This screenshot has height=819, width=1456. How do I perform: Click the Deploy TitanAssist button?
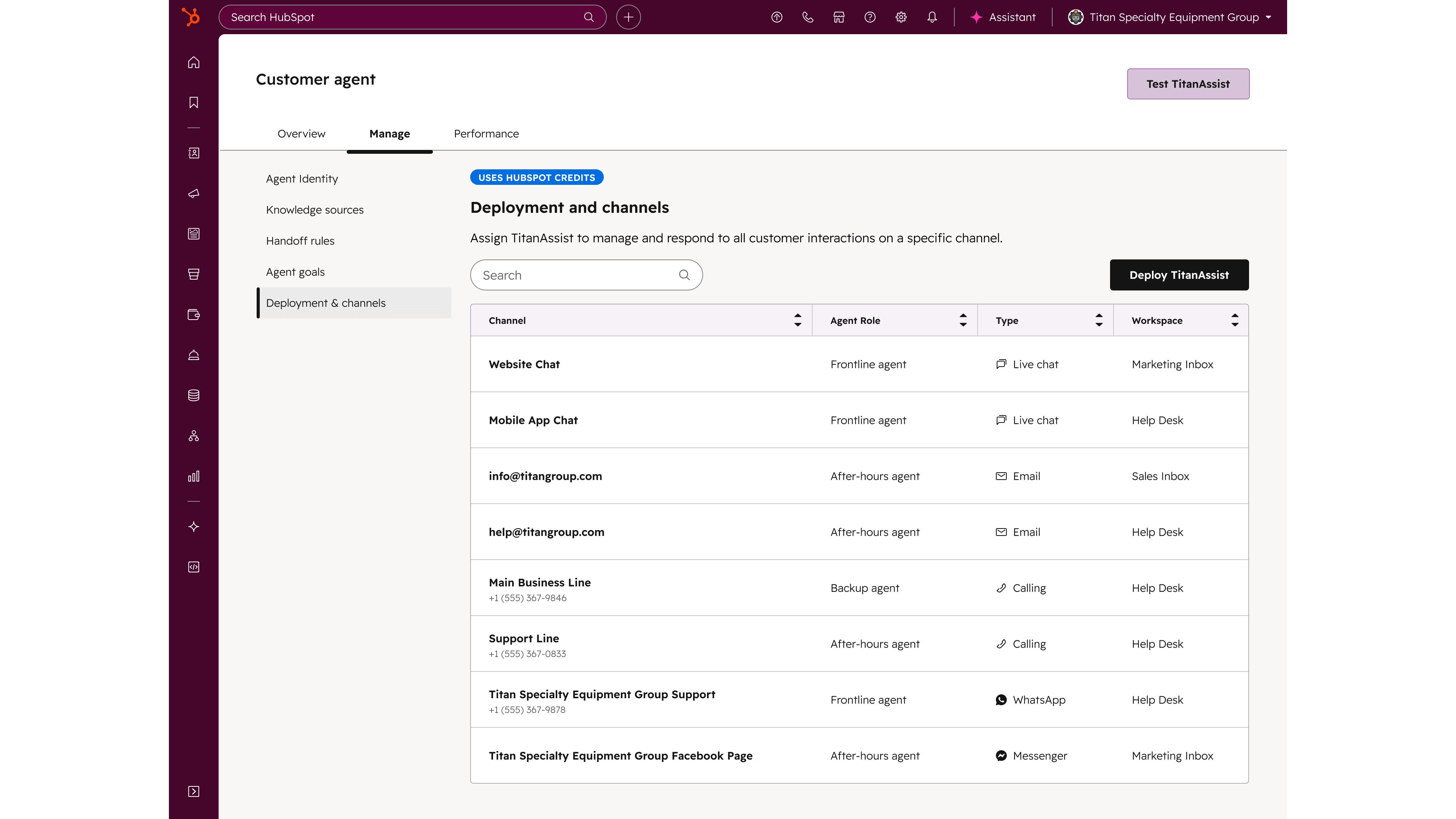(1179, 275)
